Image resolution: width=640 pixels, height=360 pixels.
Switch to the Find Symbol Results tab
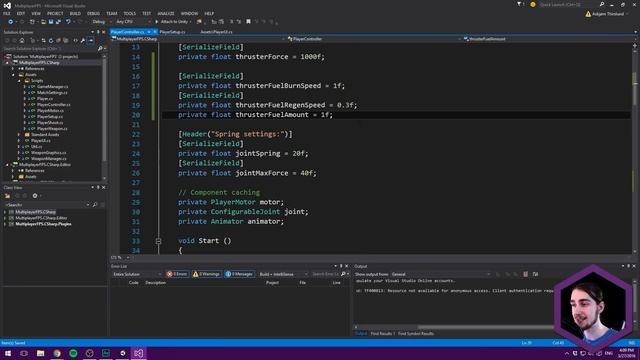pos(416,334)
